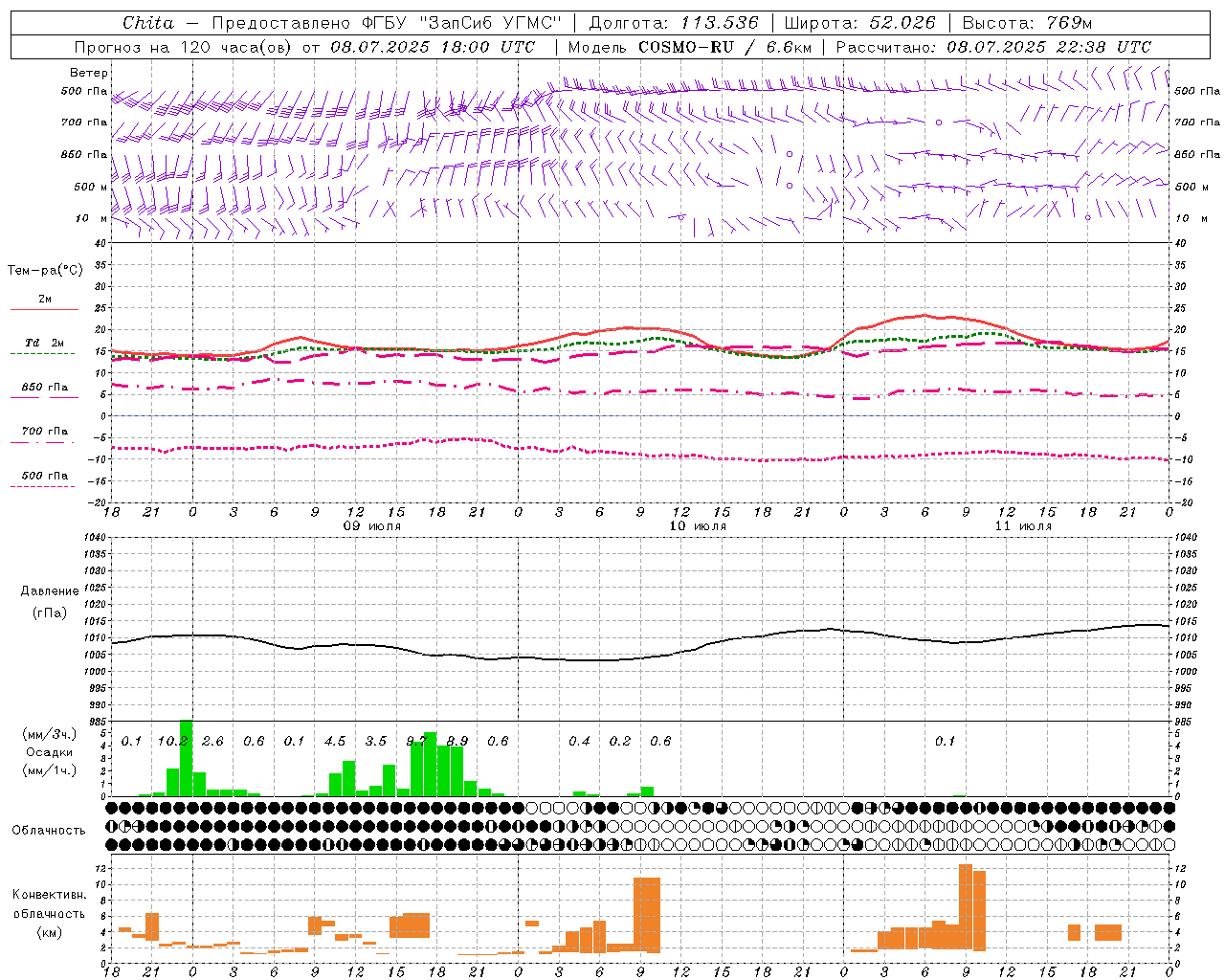The width and height of the screenshot is (1225, 980).
Task: Click the "10 июля" date label
Action: (698, 526)
